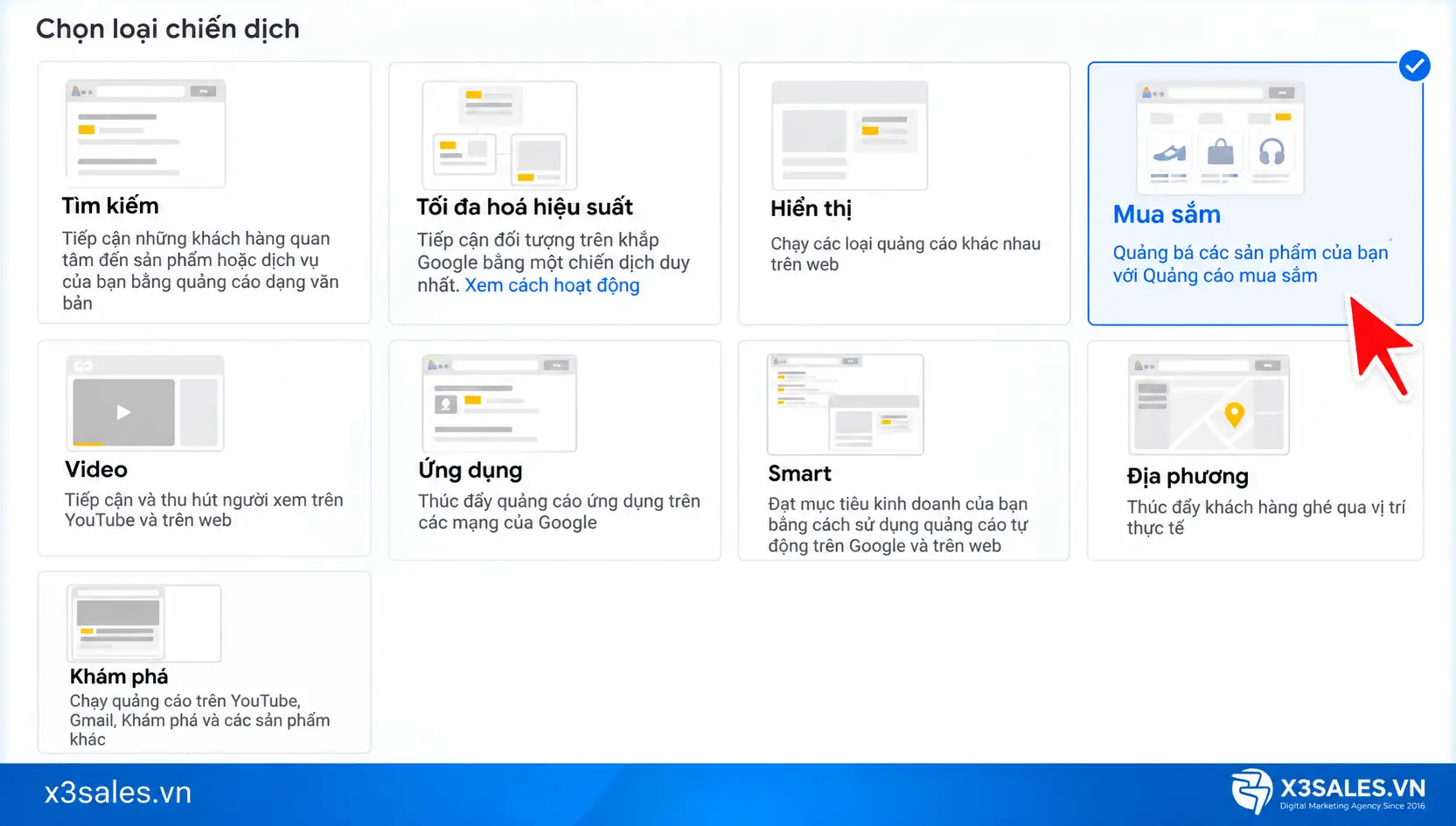Click the Ứng dụng app ad illustration

pyautogui.click(x=499, y=402)
